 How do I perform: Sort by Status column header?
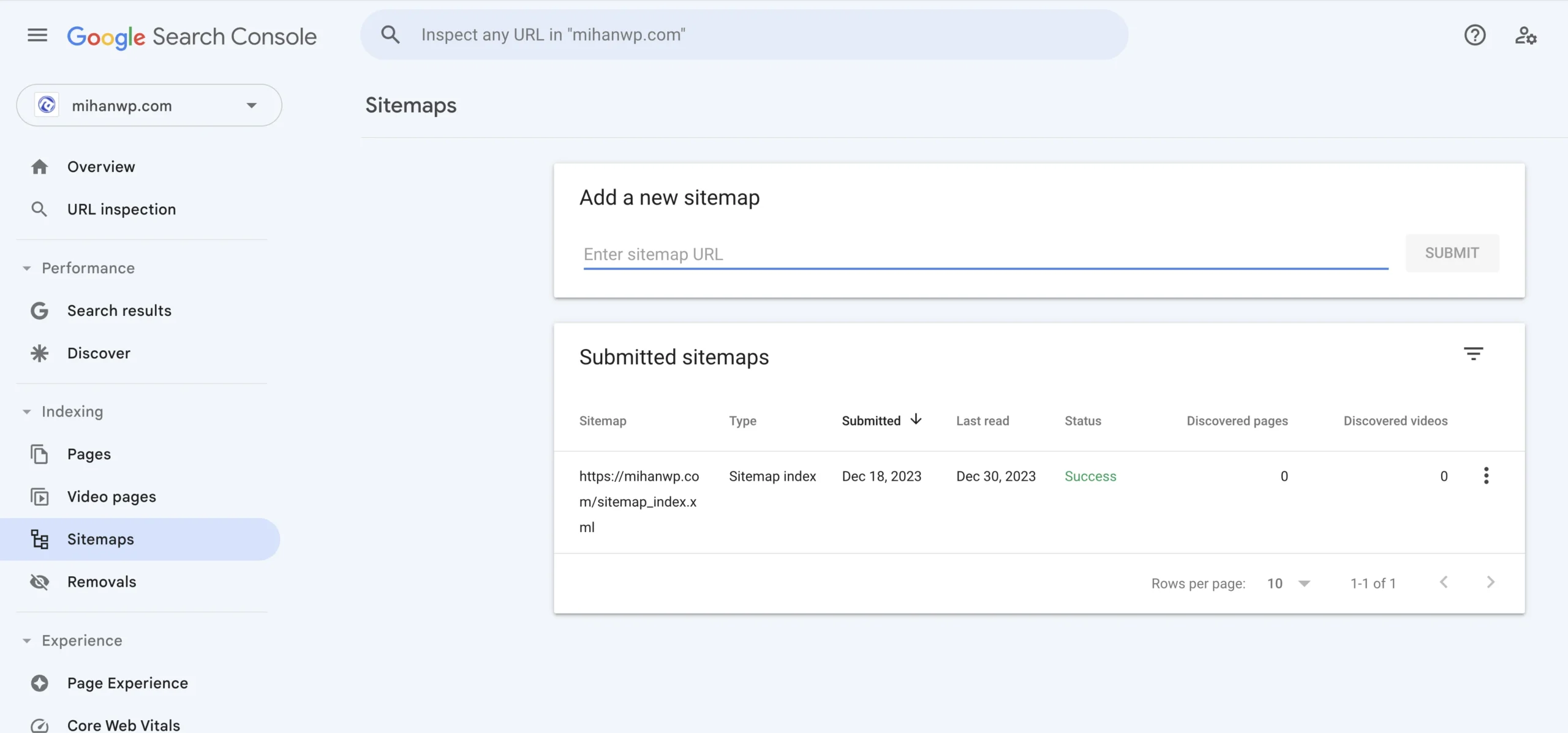pos(1082,421)
